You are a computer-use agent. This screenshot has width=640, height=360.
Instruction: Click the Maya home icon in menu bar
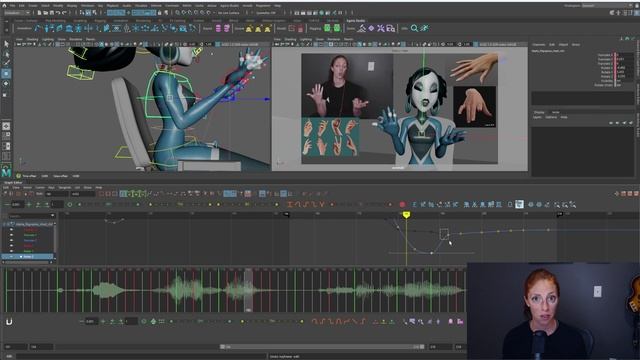coord(4,6)
